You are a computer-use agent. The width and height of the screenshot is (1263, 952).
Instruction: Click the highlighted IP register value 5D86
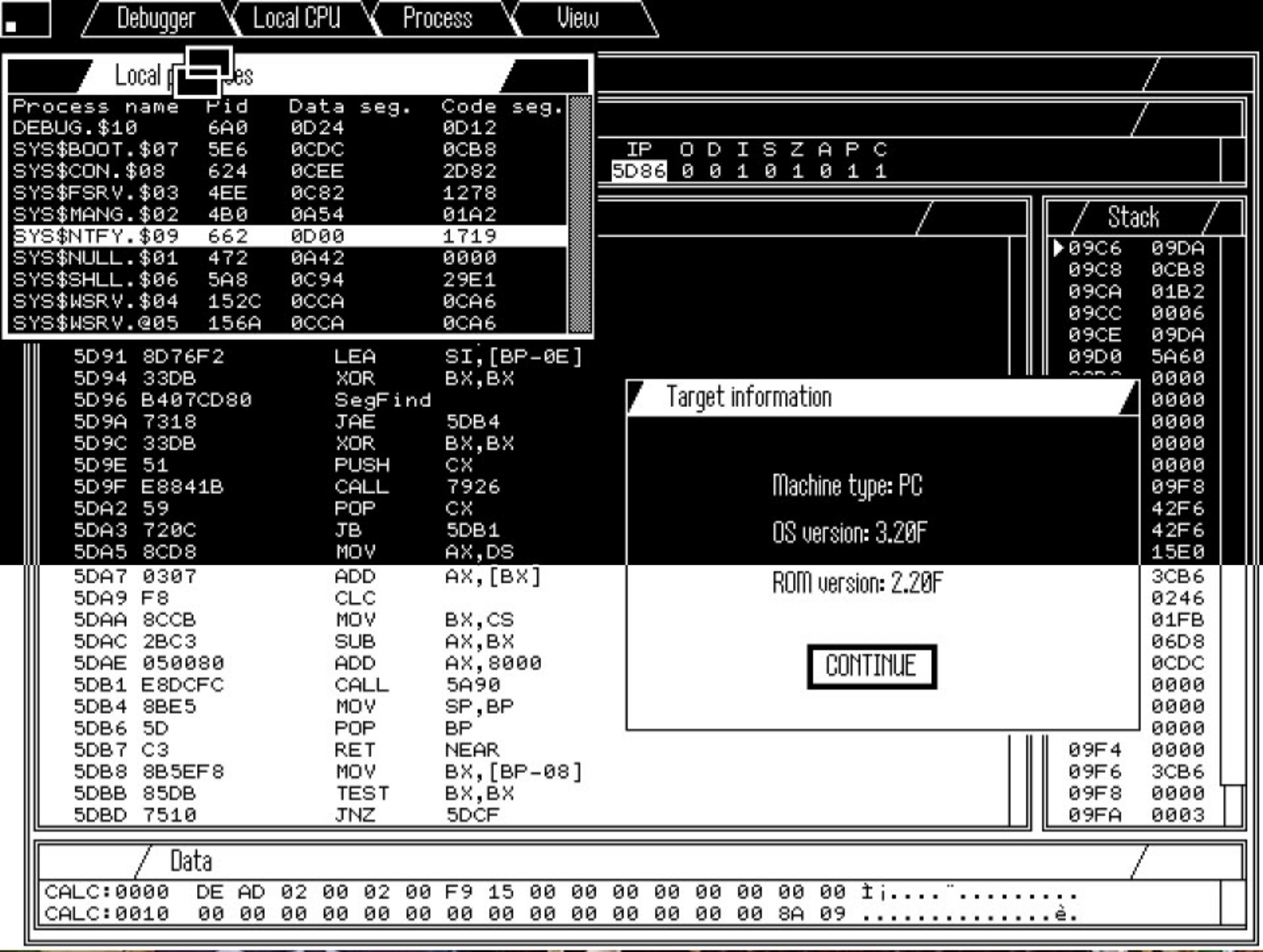(639, 171)
